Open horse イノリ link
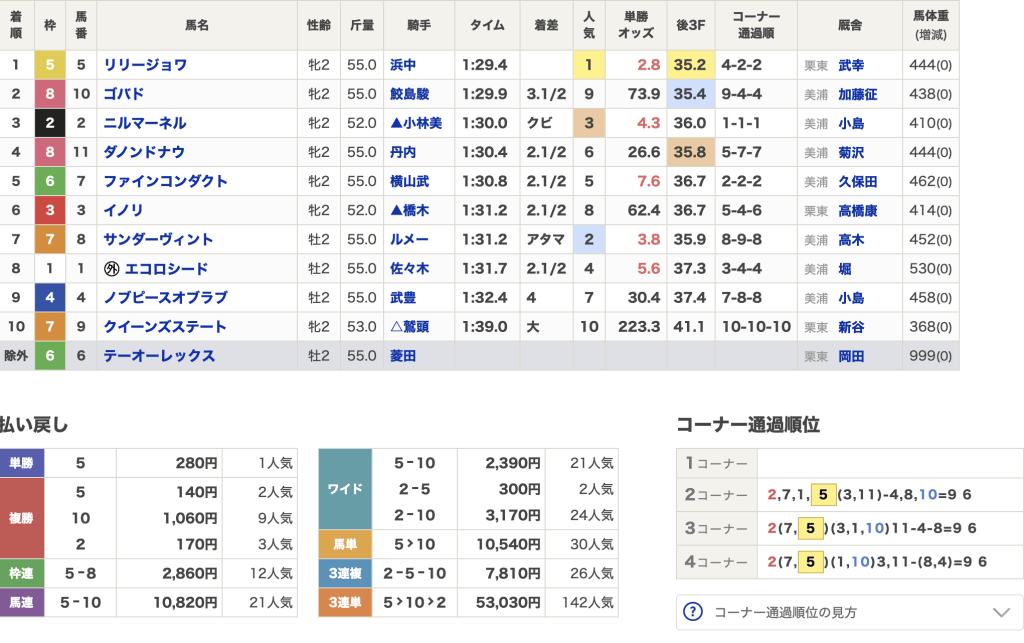Viewport: 1024px width, 643px height. click(123, 210)
